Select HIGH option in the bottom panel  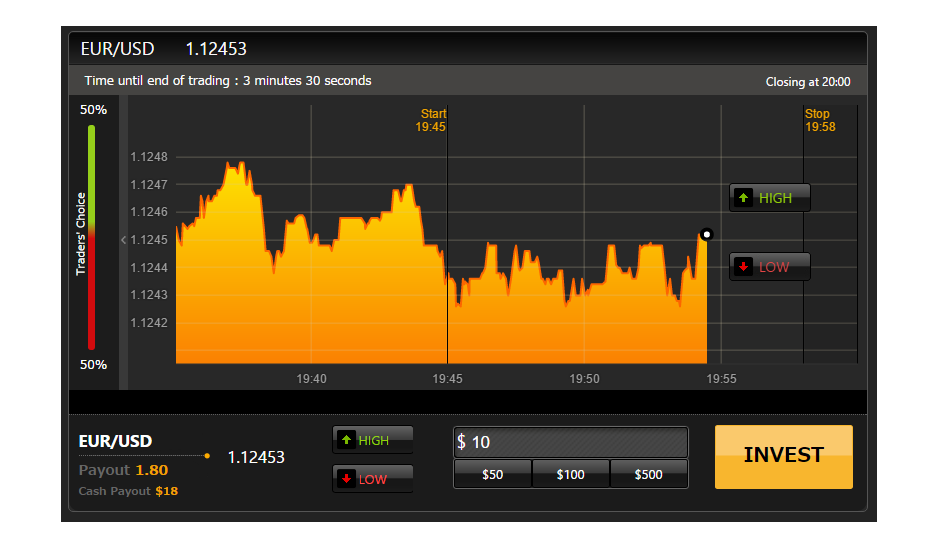tap(372, 440)
